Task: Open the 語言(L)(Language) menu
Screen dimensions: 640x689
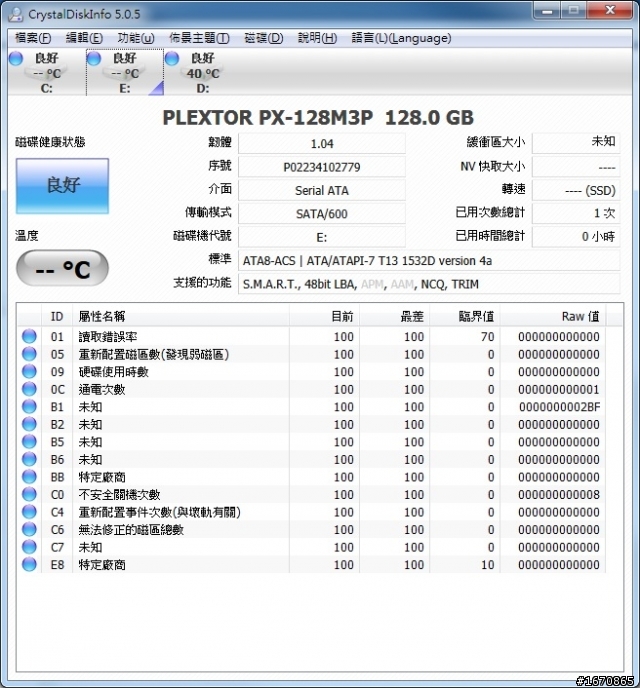Action: point(401,38)
